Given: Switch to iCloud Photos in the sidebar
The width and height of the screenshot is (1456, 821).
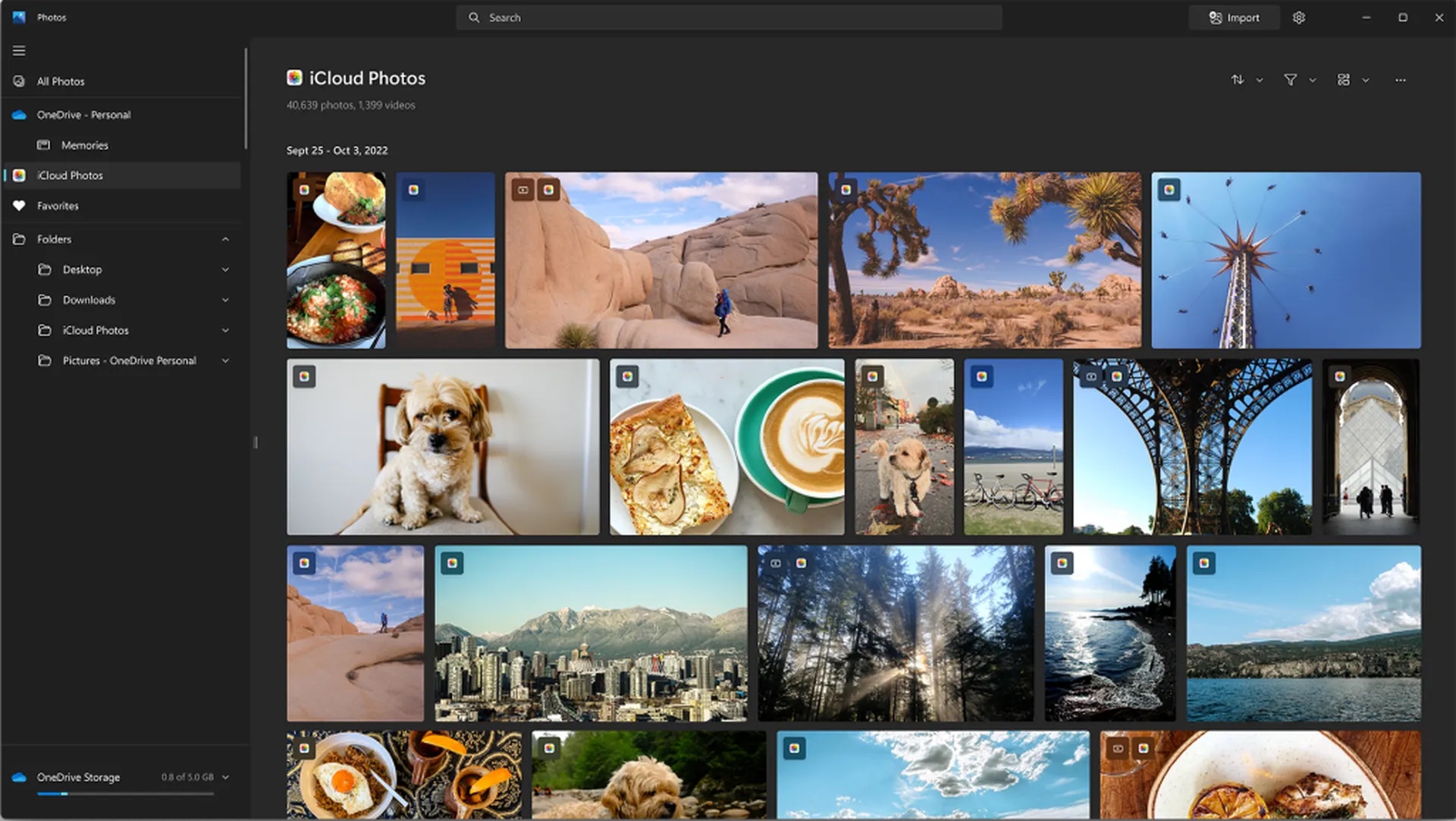Looking at the screenshot, I should (70, 175).
